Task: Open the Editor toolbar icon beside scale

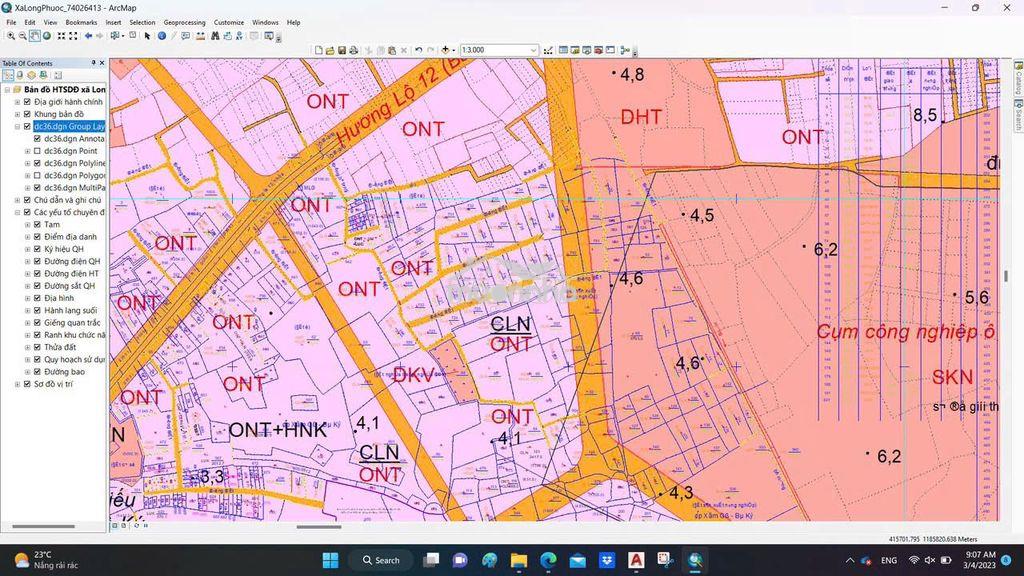Action: click(x=548, y=50)
